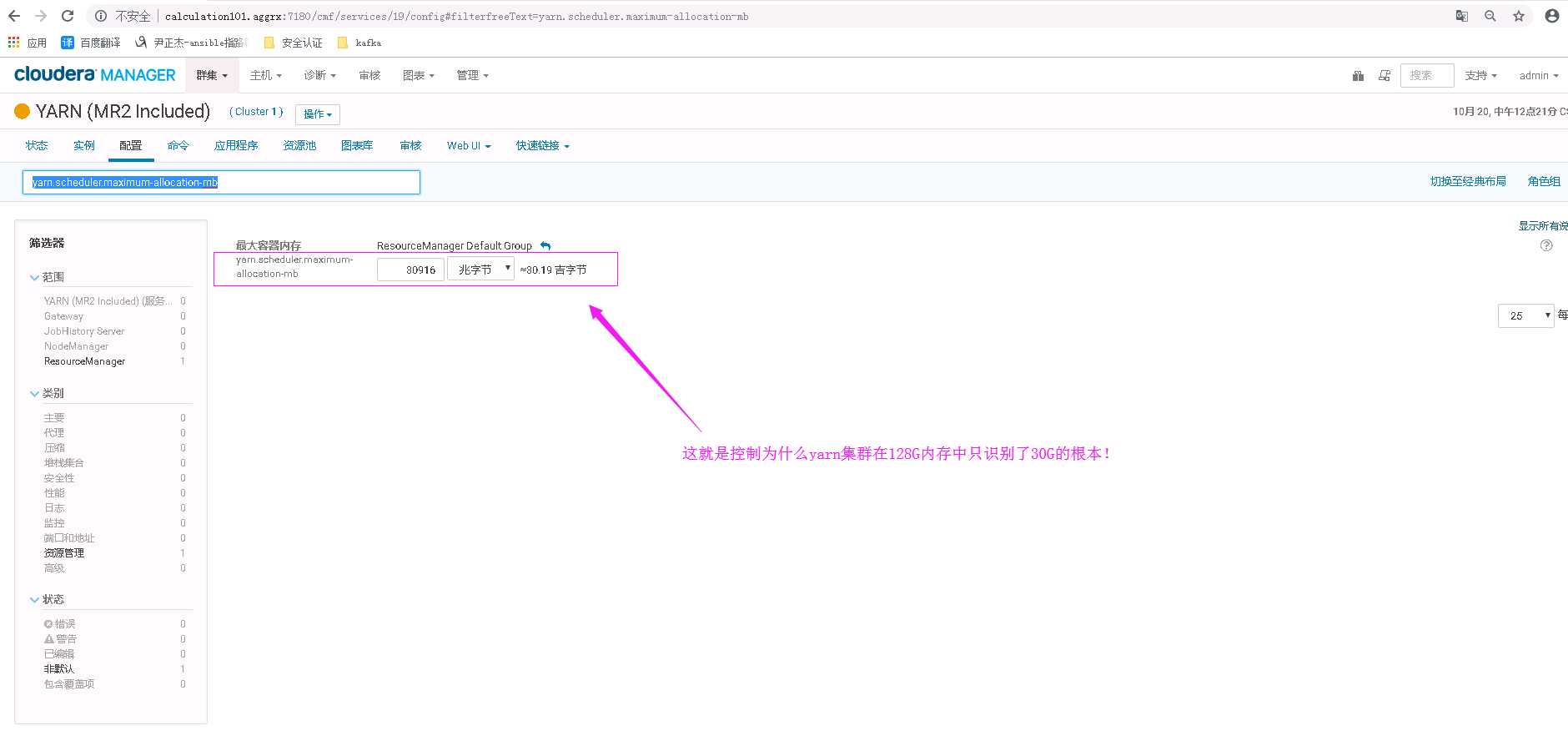Click the site info 'not secure' icon

100,16
